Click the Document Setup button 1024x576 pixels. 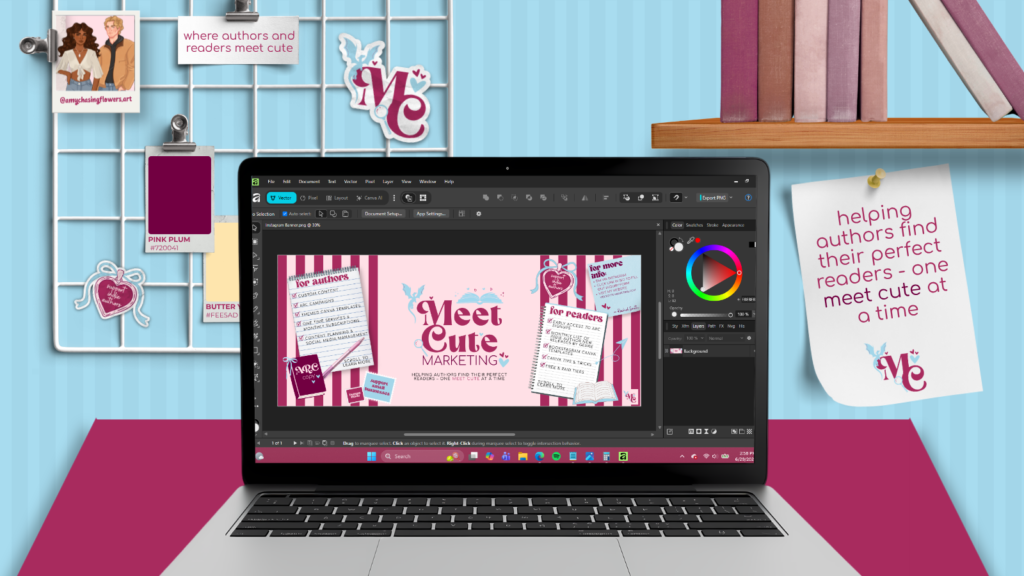[x=383, y=214]
